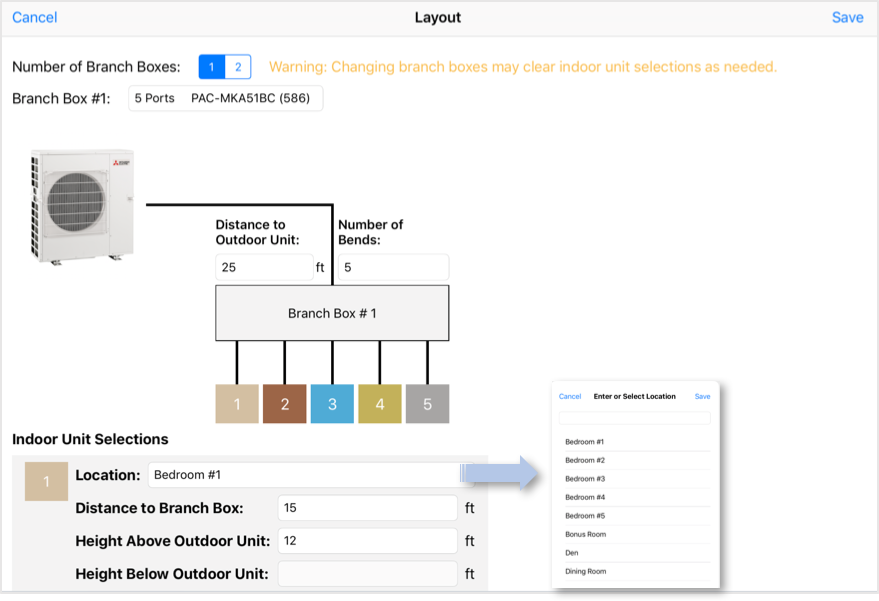Set number of branch boxes to 1
The width and height of the screenshot is (879, 601).
[x=212, y=67]
